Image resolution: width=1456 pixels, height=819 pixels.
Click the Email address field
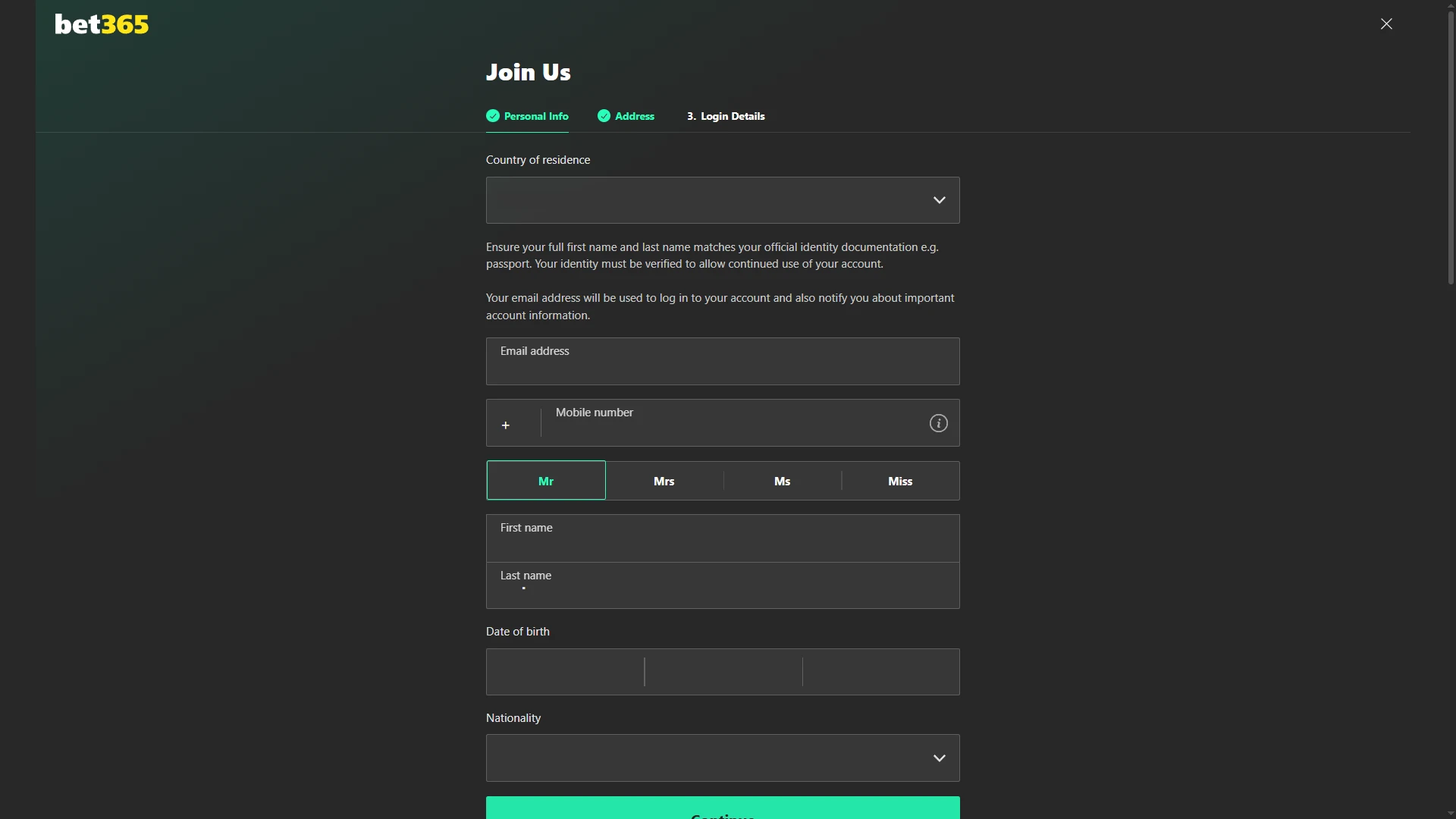click(722, 361)
